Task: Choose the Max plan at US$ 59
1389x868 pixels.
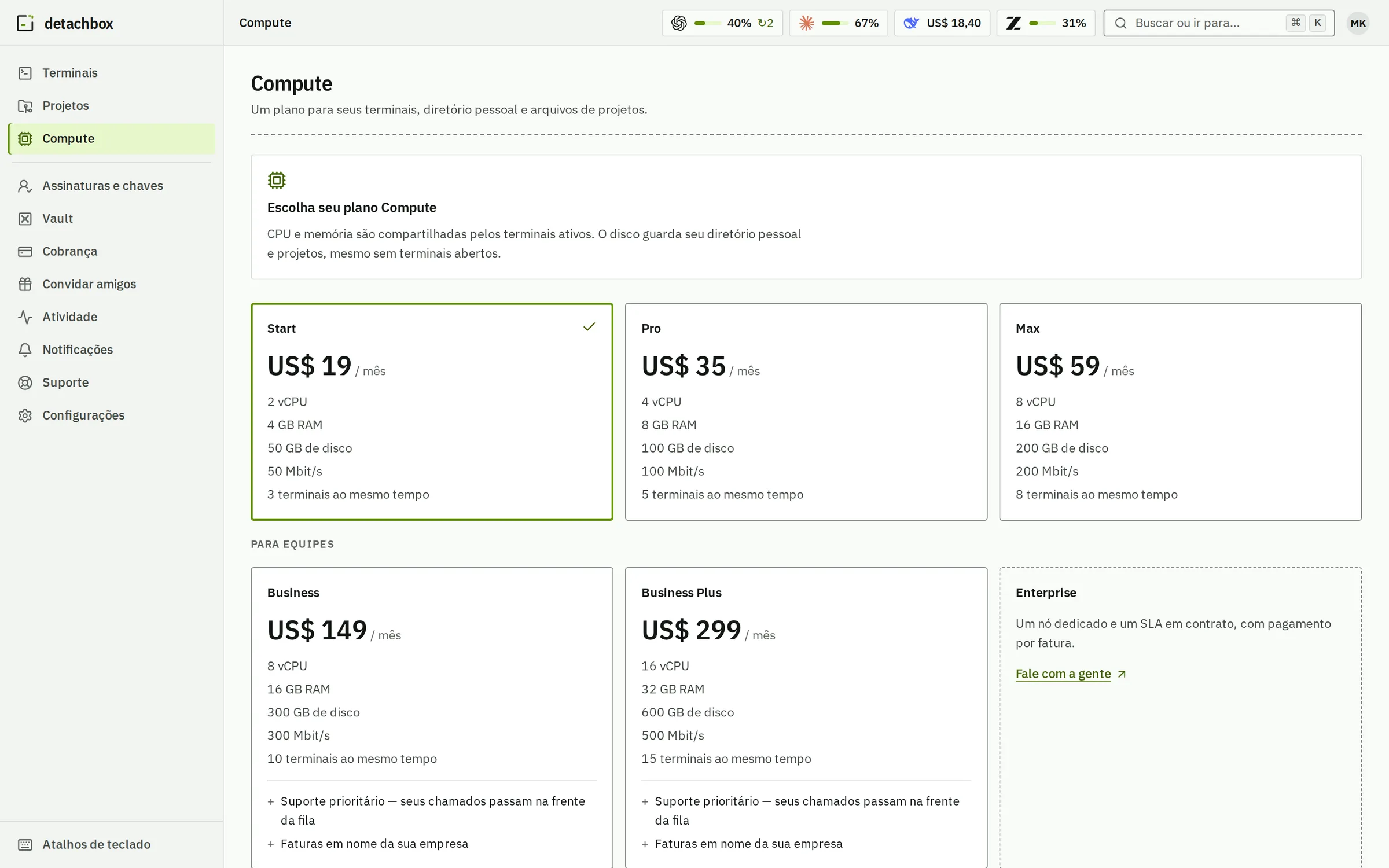Action: pos(1180,411)
